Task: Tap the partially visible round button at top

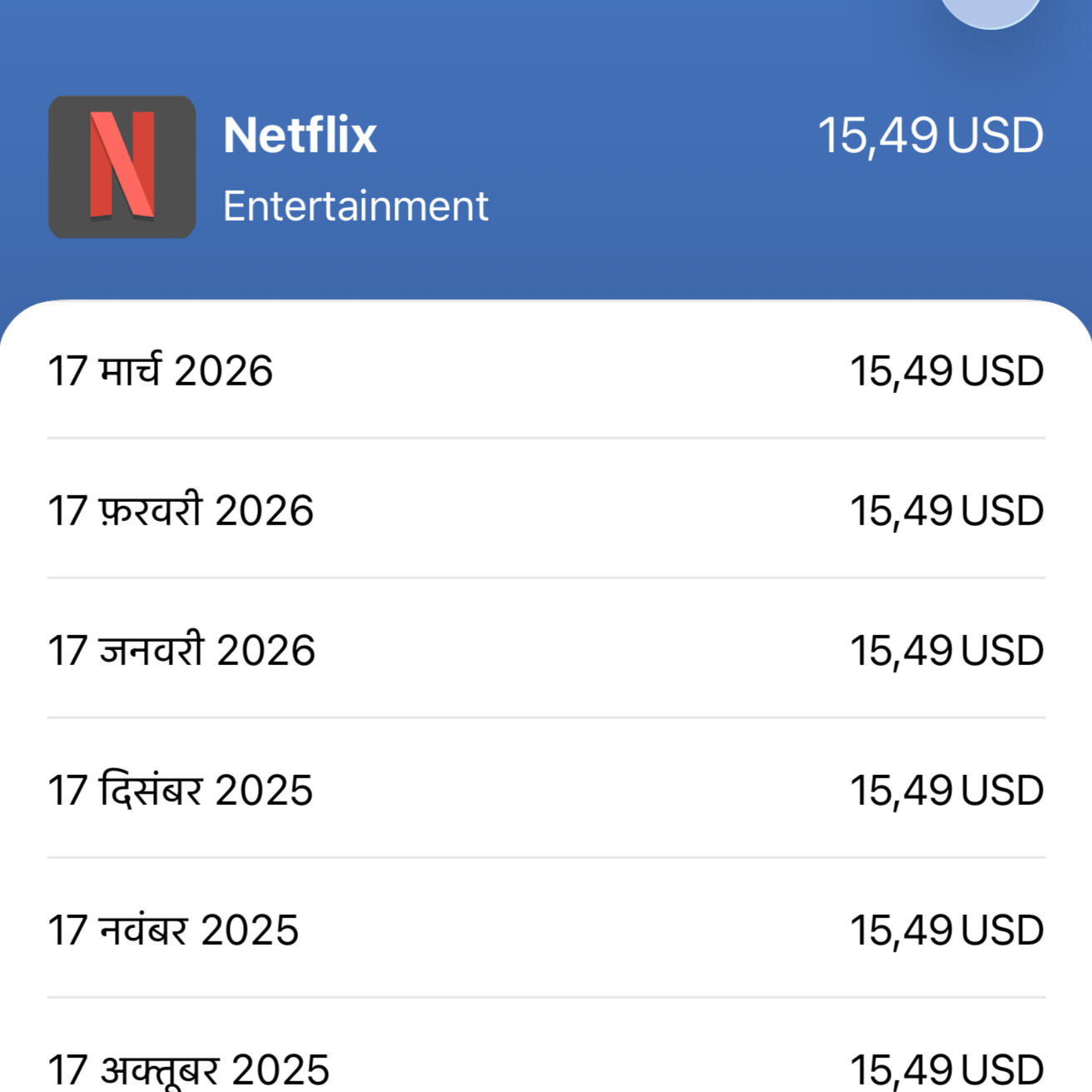Action: 990,10
